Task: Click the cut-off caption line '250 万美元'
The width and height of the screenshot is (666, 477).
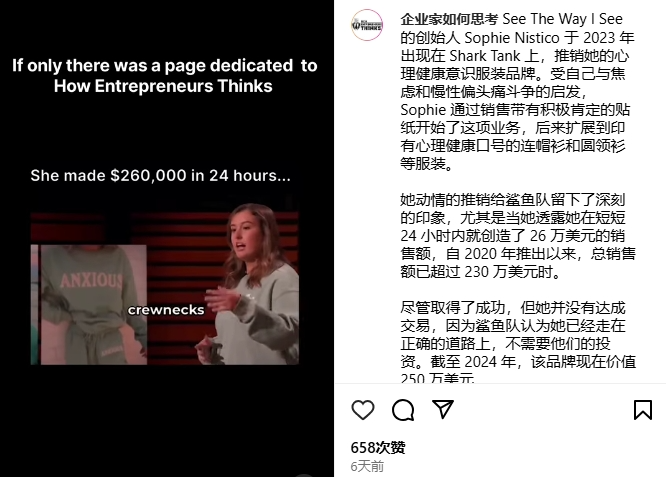Action: click(437, 377)
